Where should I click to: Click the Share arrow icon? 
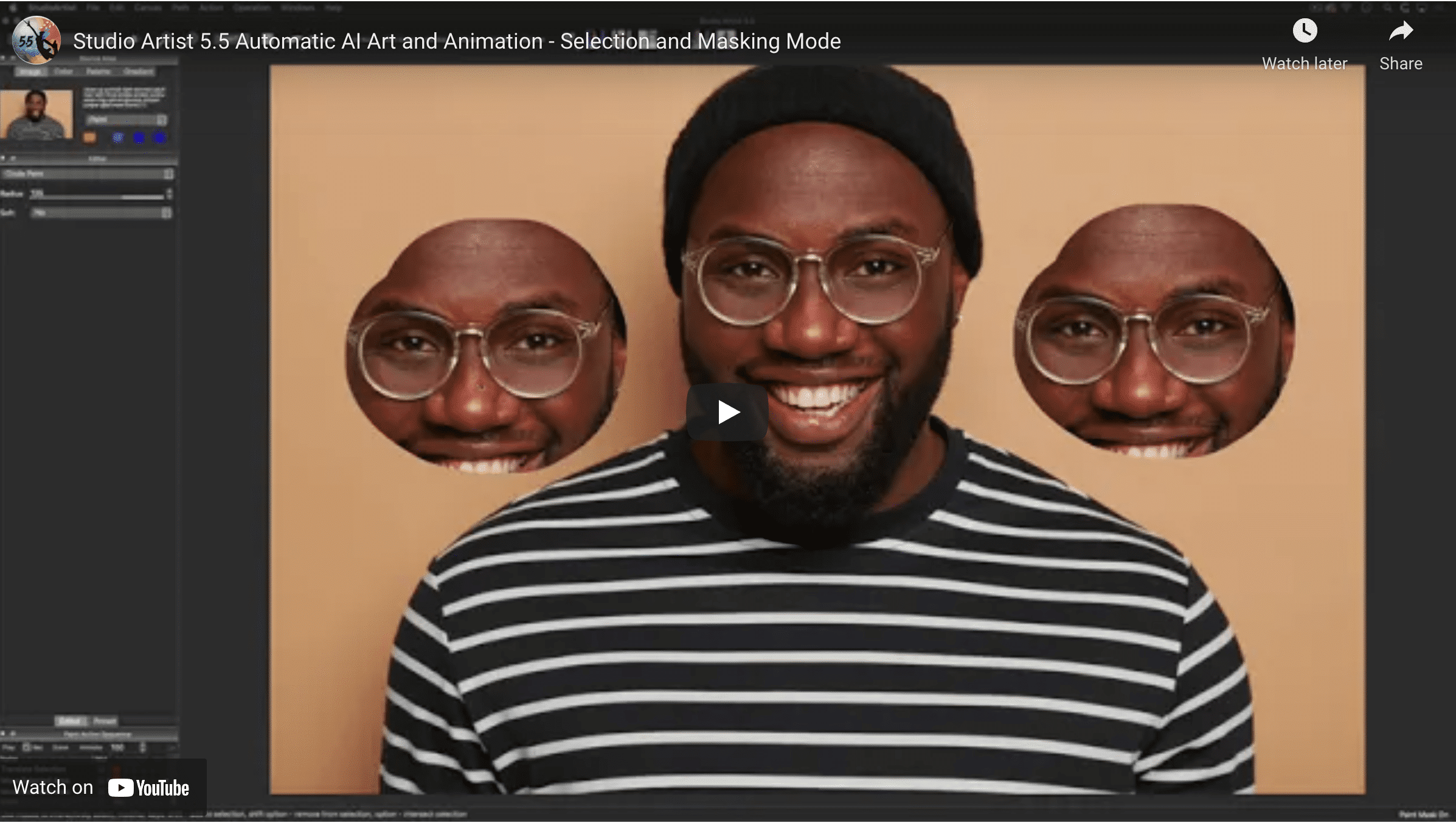click(1400, 30)
